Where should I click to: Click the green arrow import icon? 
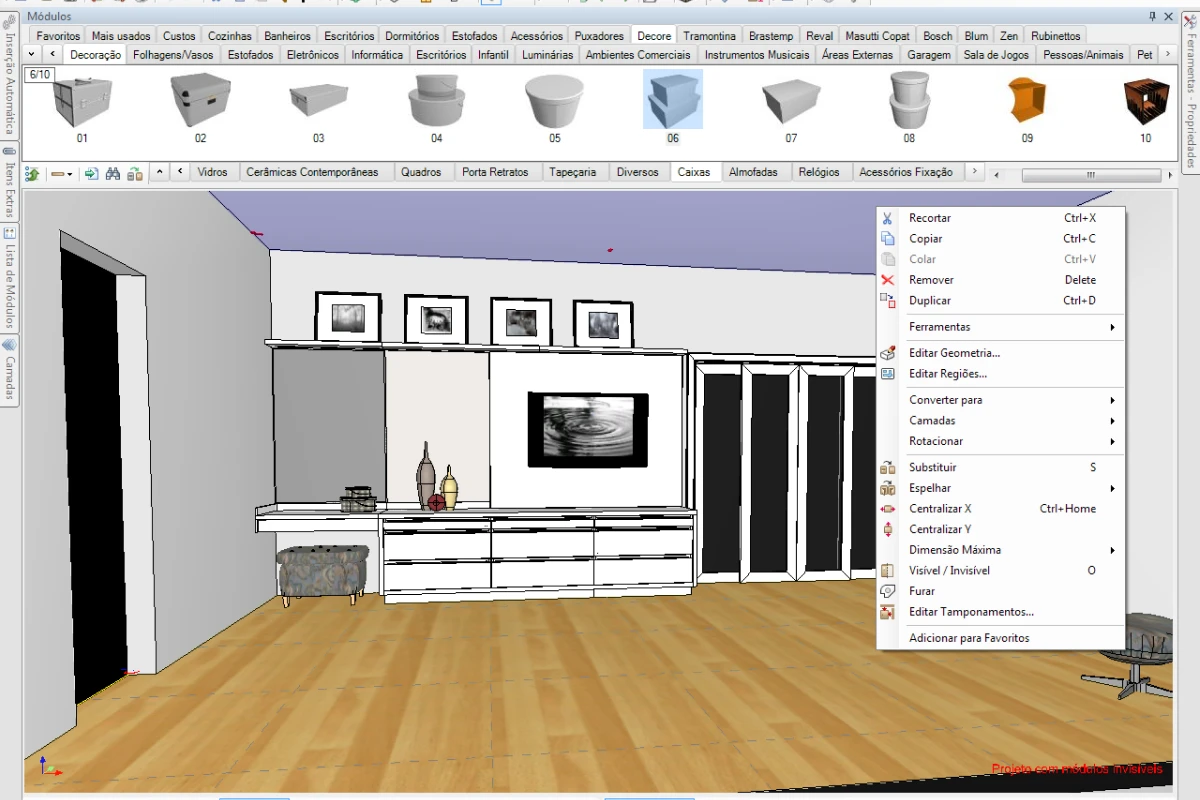91,173
